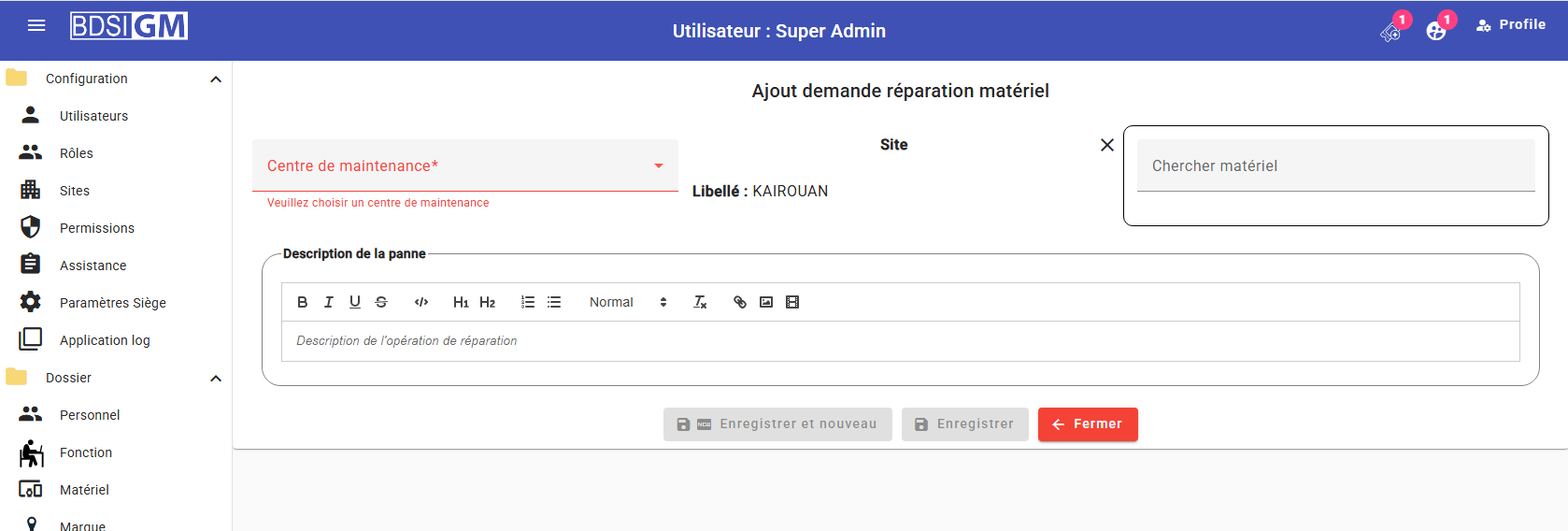Viewport: 1568px width, 531px height.
Task: Click the Configuration folder icon
Action: [x=16, y=78]
